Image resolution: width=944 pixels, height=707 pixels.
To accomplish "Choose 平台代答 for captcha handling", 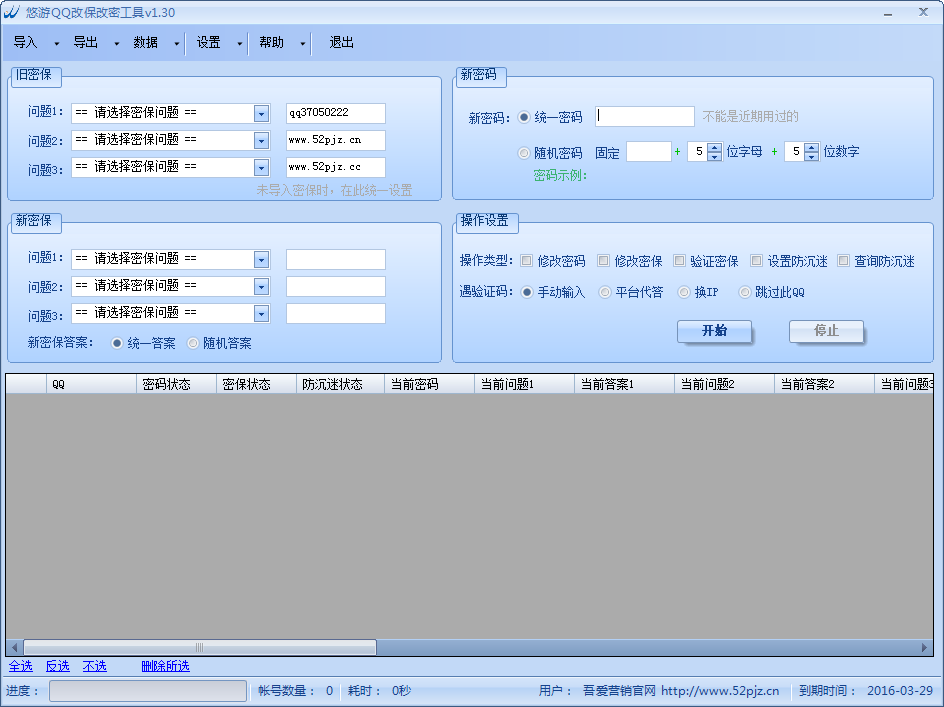I will (605, 292).
